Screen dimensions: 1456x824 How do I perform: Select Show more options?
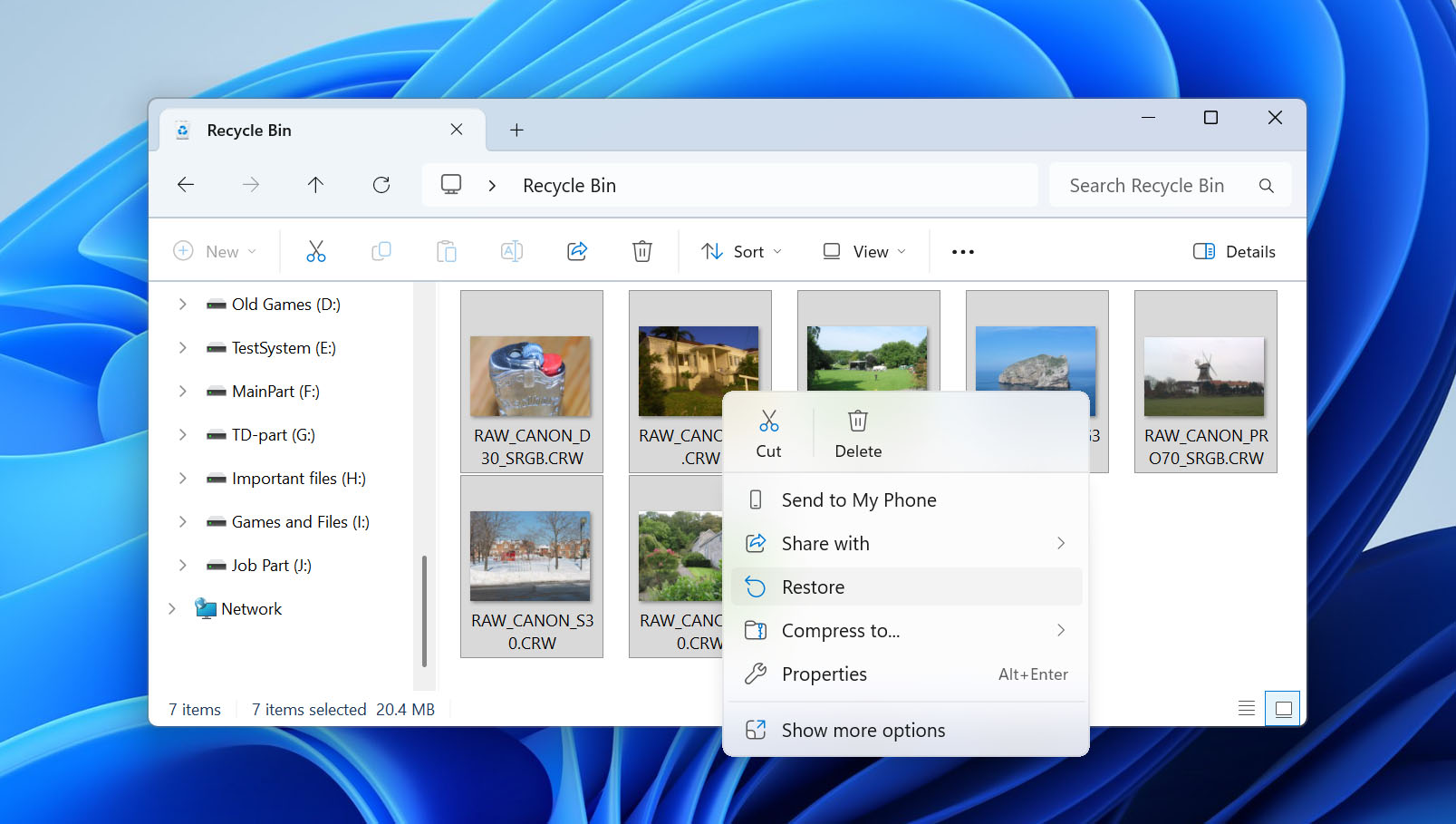(906, 730)
